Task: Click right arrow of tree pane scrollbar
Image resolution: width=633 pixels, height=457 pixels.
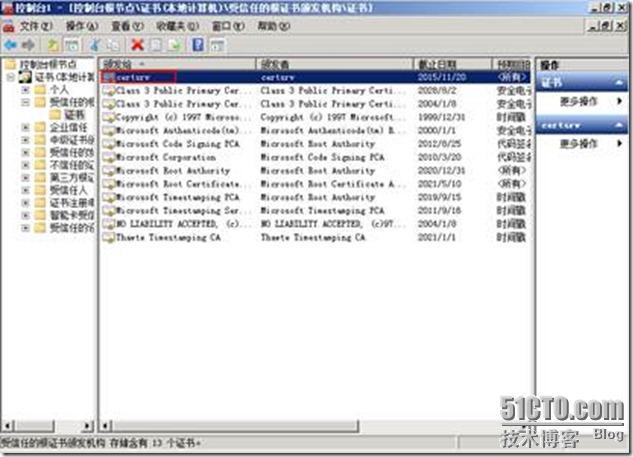Action: 87,425
